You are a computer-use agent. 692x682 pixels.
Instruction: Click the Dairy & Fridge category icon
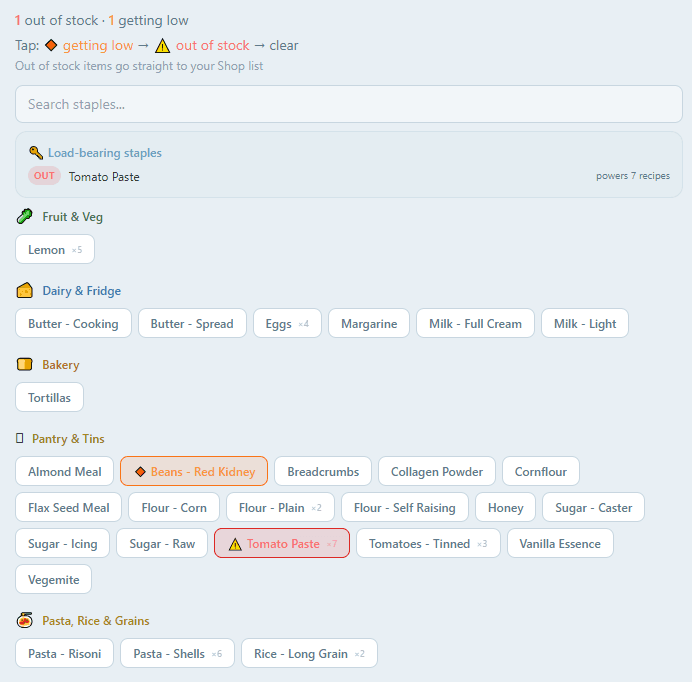(25, 291)
